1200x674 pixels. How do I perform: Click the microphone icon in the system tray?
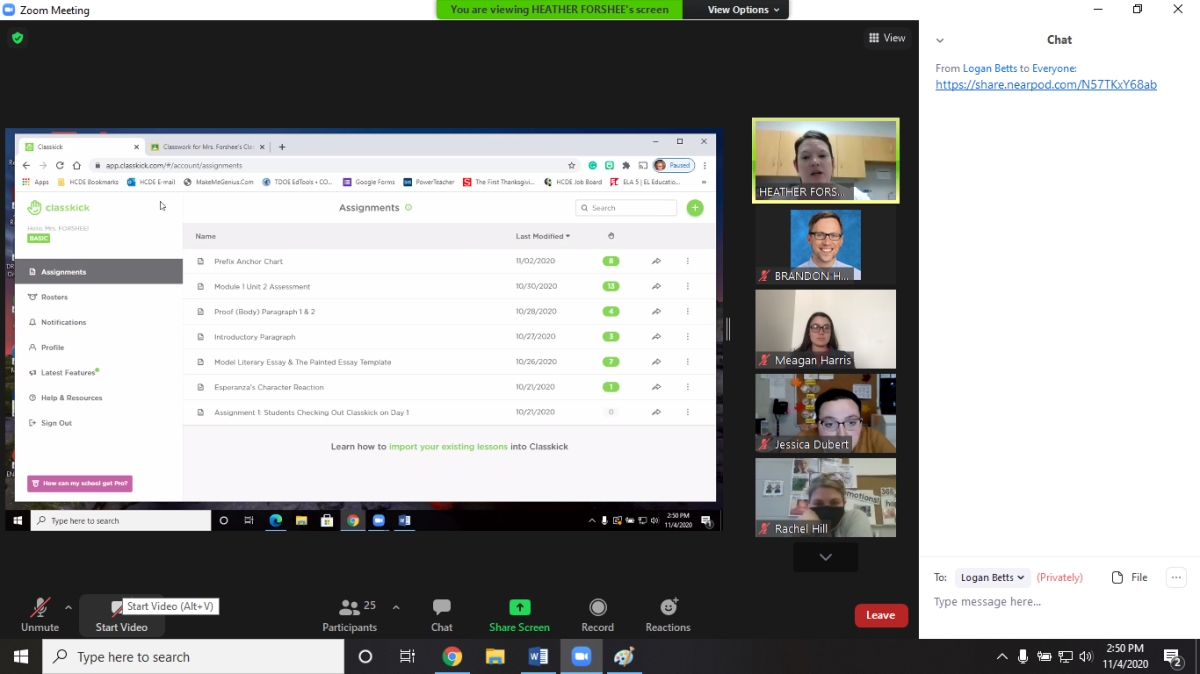(x=1023, y=657)
